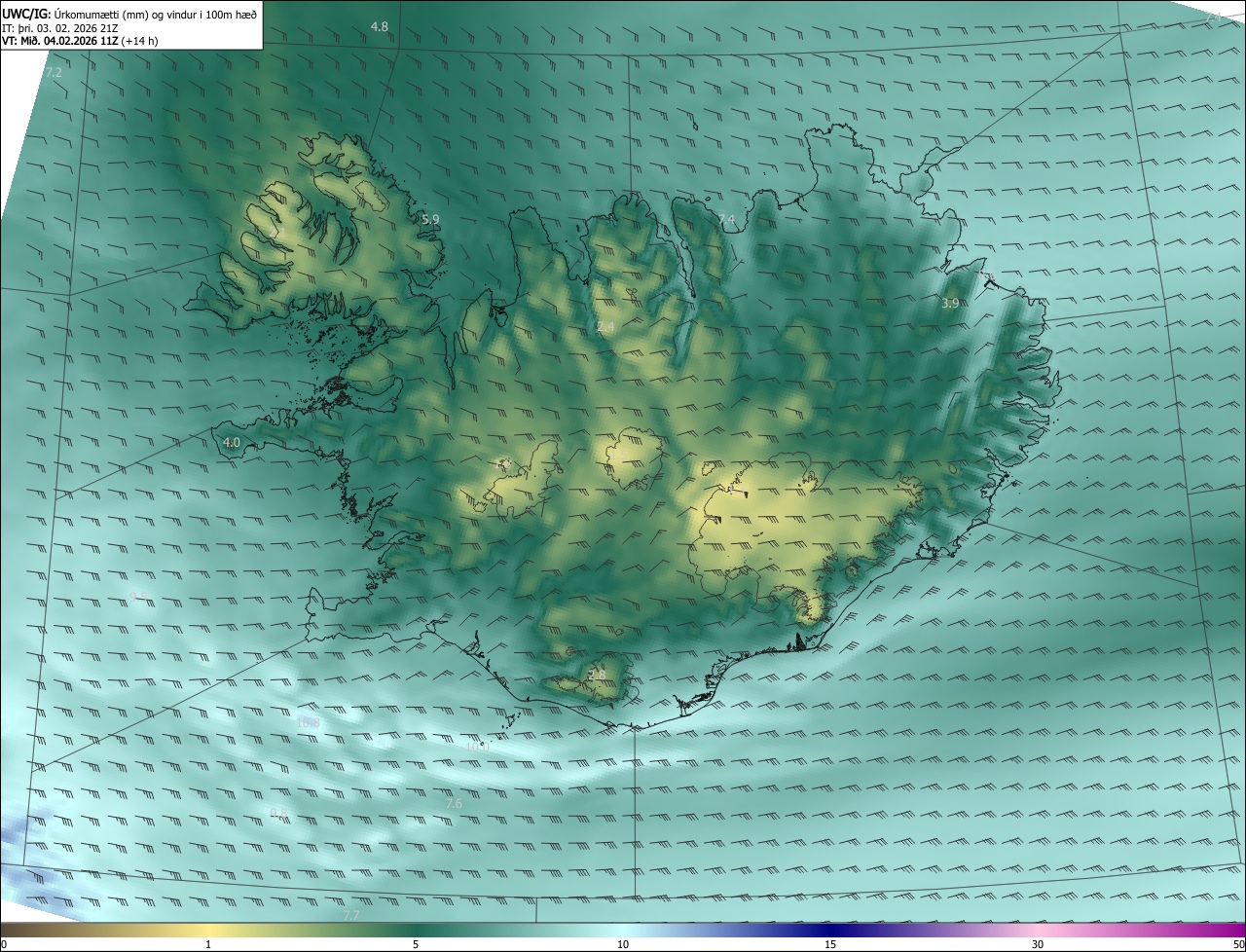Screen dimensions: 1246x952
Task: Click the 'IT: þri. 03. 02. 2026 21Z' line
Action: [x=60, y=28]
